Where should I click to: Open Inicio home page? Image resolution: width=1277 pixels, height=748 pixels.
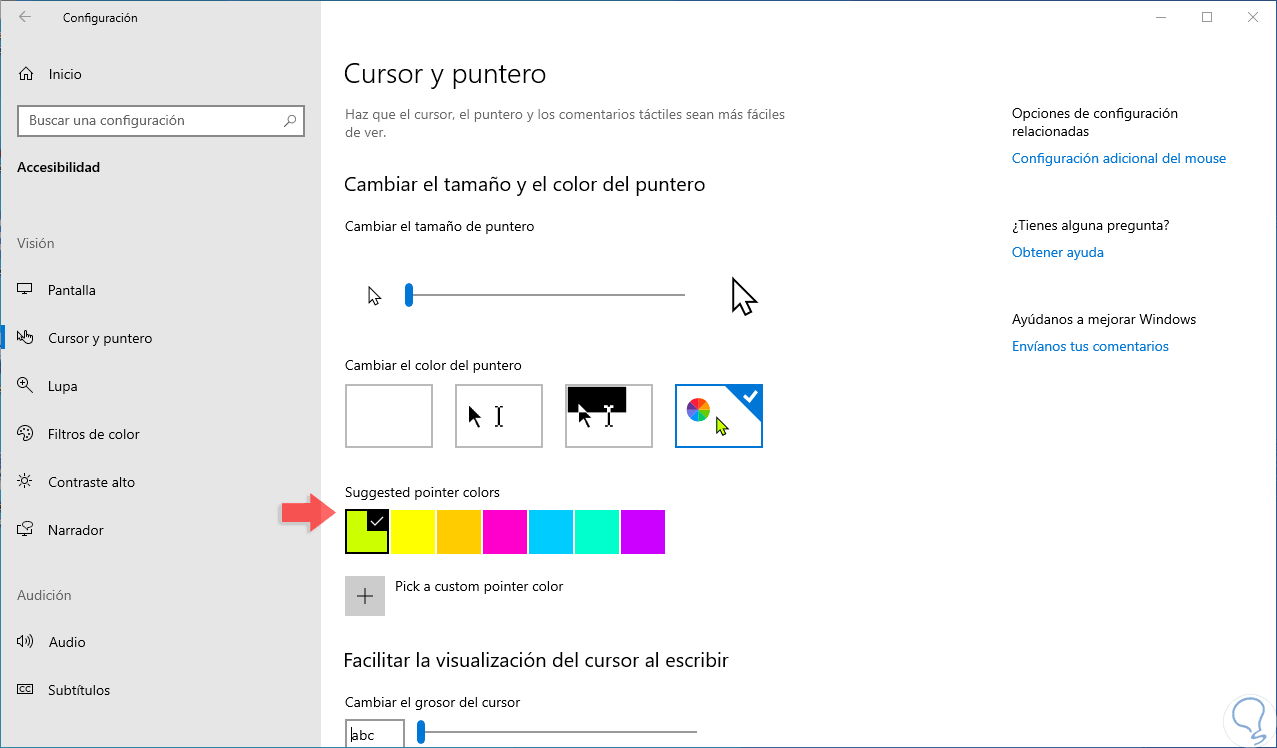[65, 74]
